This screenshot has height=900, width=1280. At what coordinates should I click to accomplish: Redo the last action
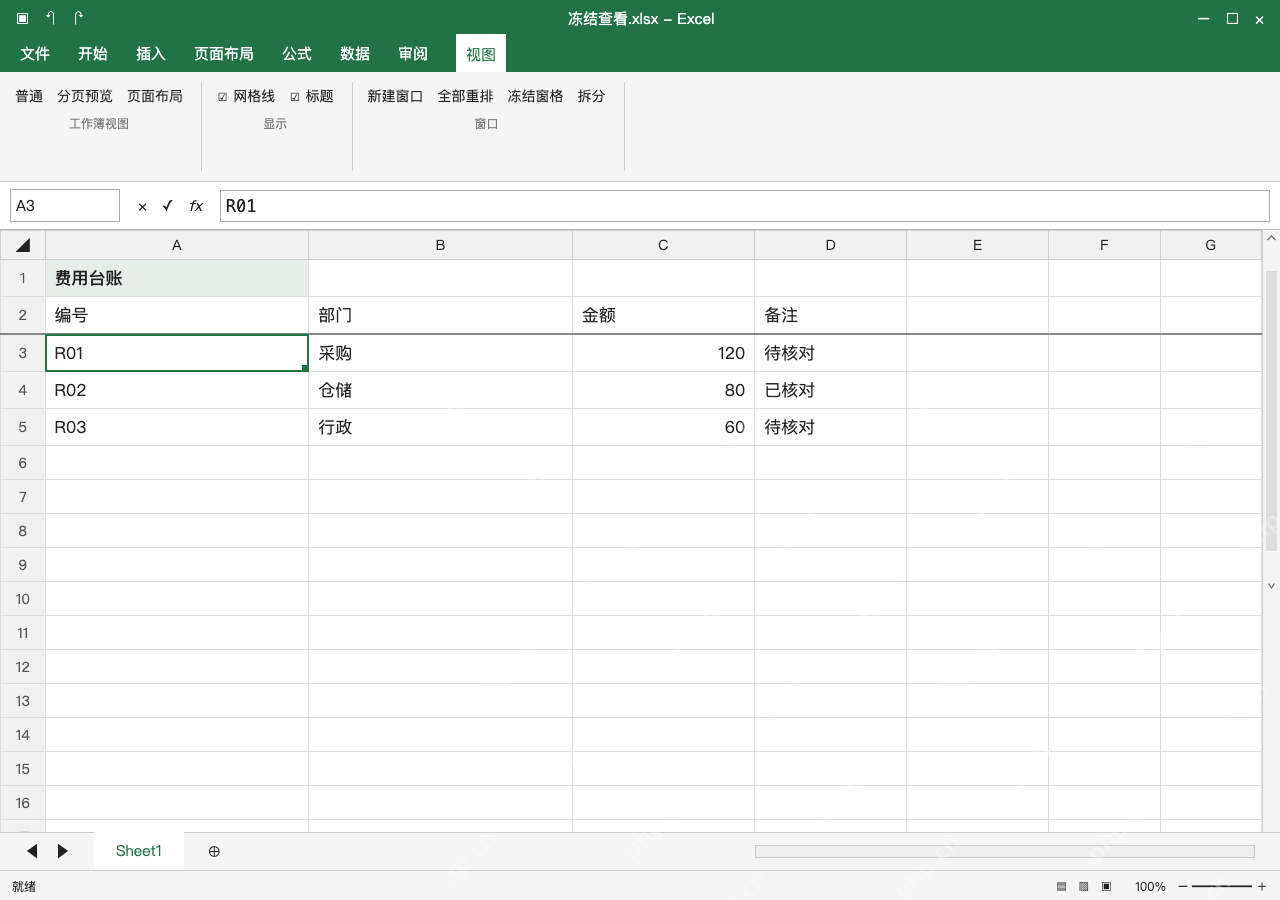click(x=78, y=18)
